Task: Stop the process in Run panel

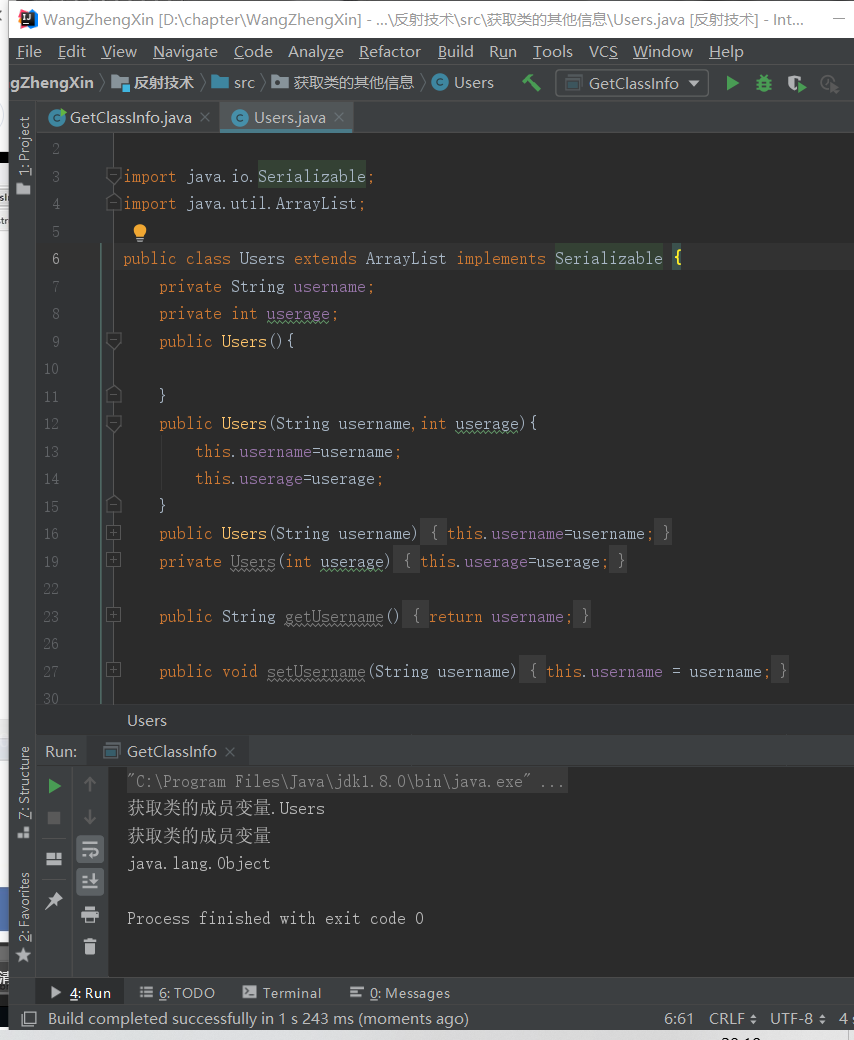Action: [x=54, y=818]
